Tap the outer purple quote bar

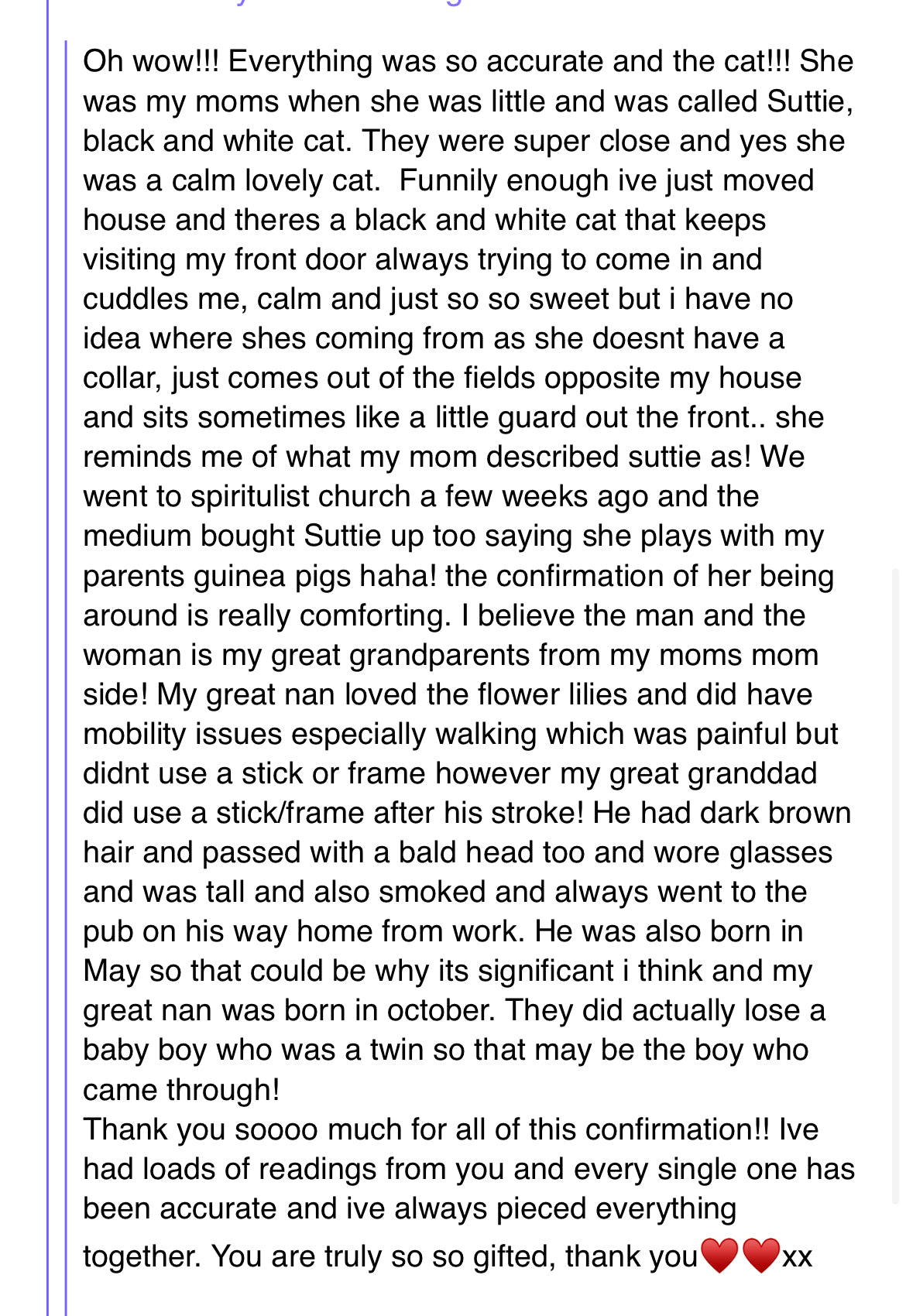point(47,658)
